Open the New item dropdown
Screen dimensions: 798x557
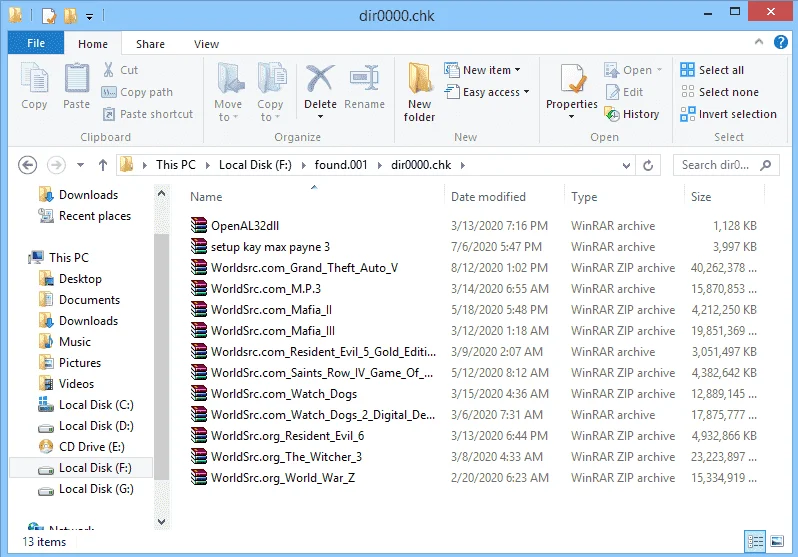[482, 70]
